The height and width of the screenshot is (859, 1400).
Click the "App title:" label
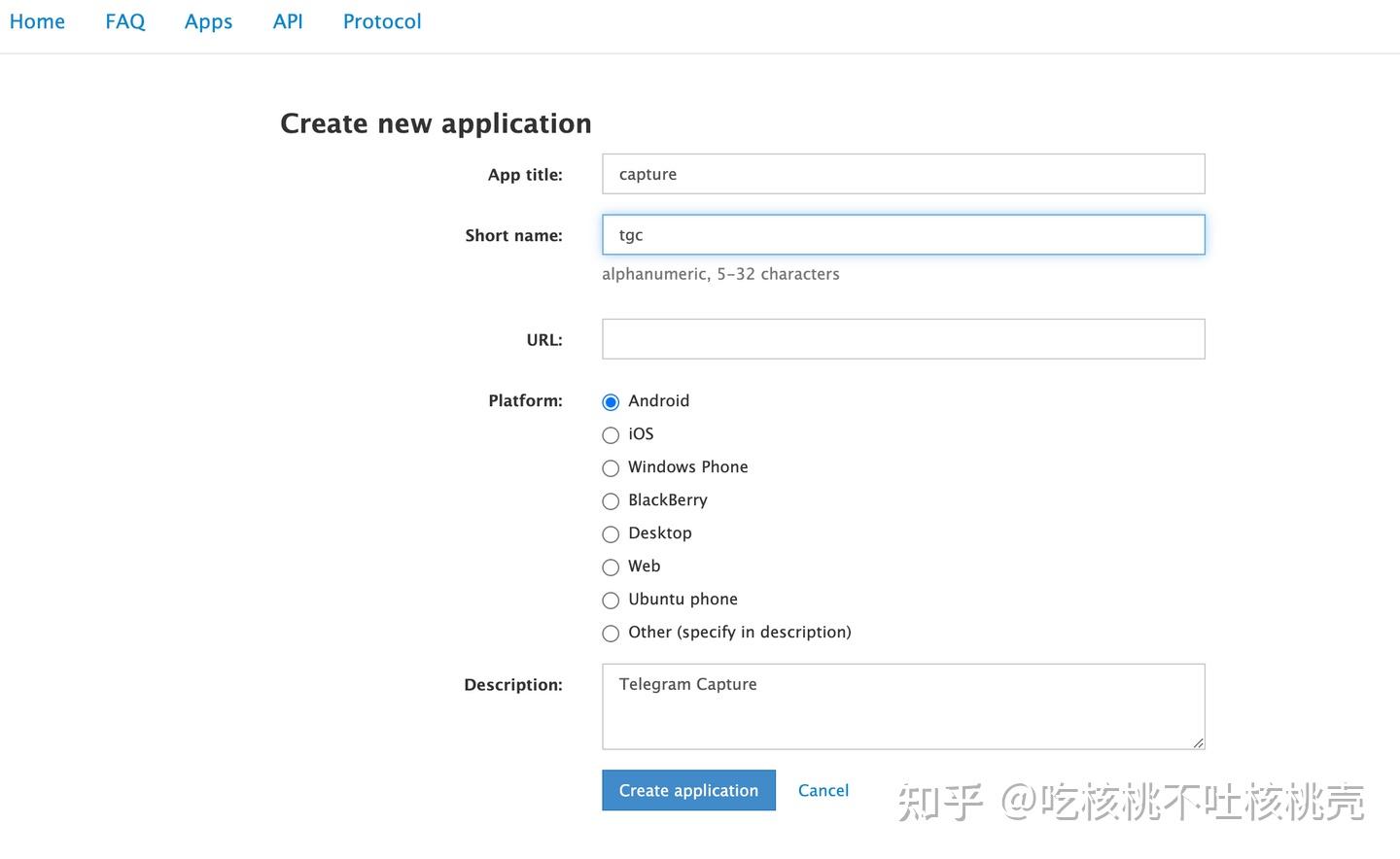525,175
